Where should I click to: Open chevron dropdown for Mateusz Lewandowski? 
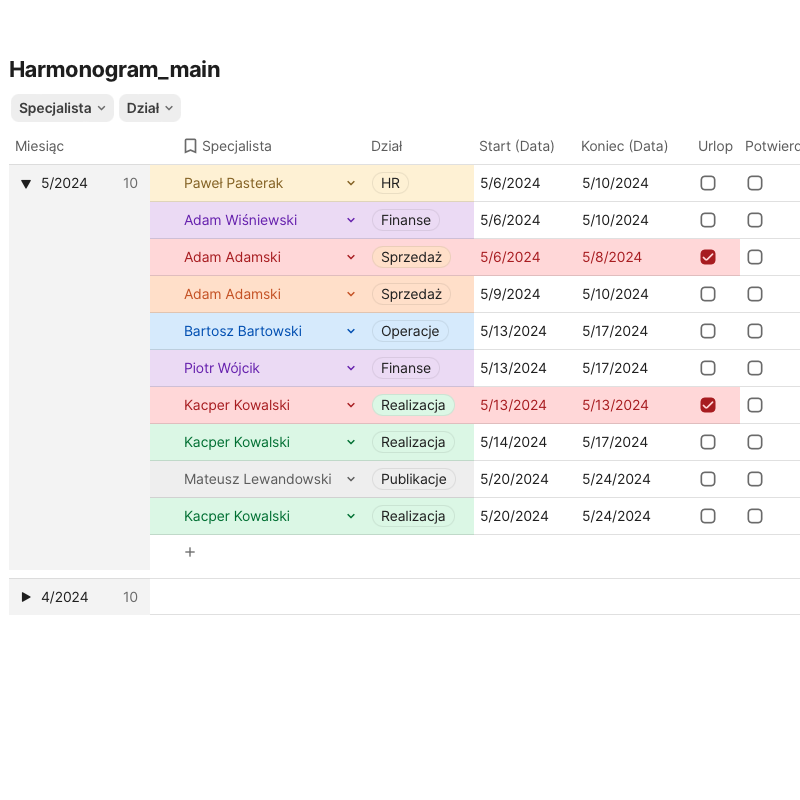351,480
